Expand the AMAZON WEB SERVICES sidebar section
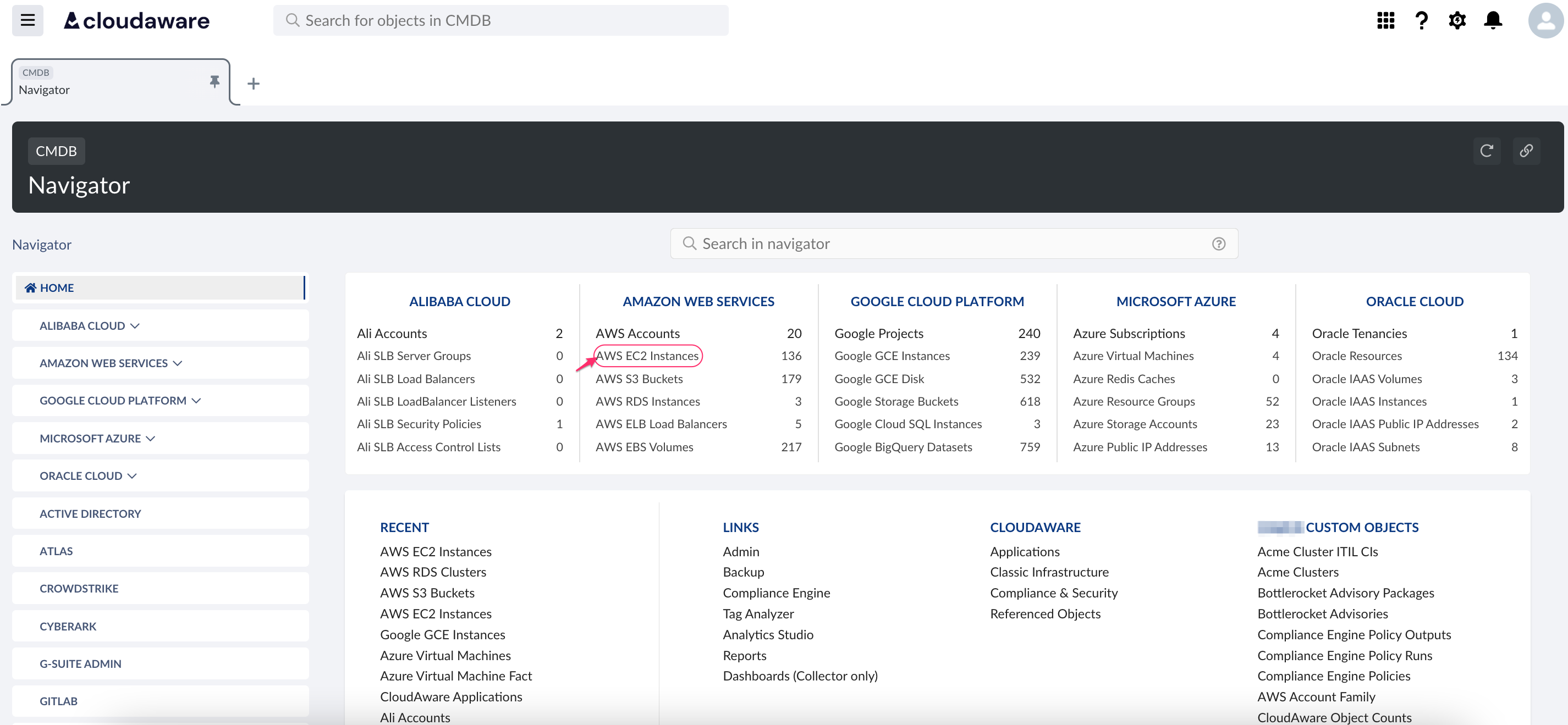Viewport: 1568px width, 725px height. click(x=177, y=363)
